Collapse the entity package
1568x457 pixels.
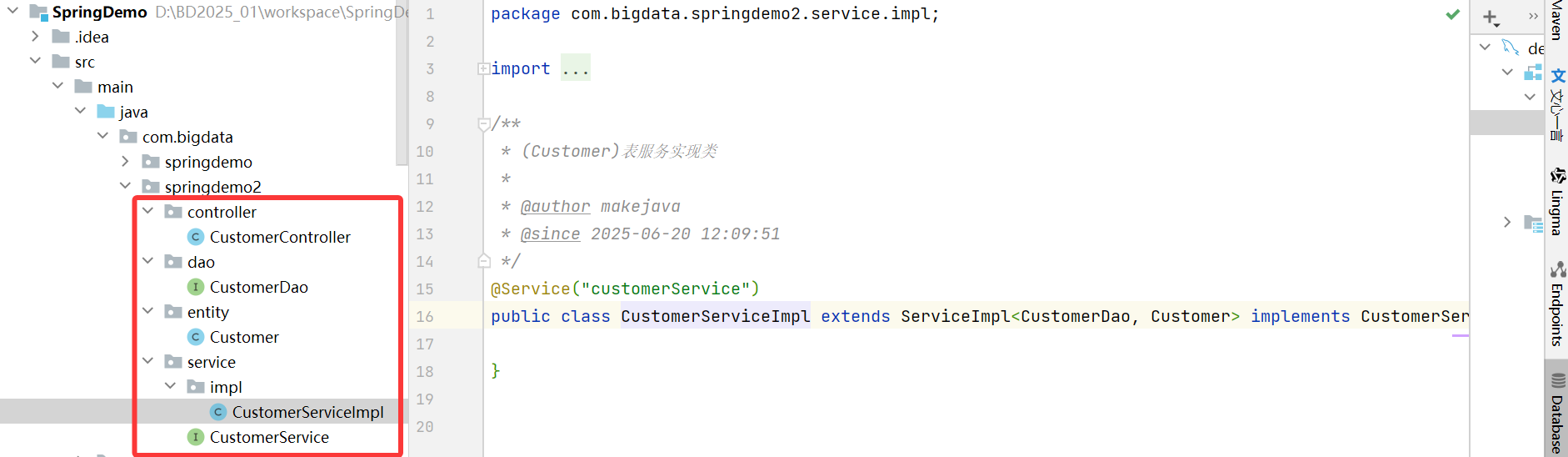pos(147,311)
